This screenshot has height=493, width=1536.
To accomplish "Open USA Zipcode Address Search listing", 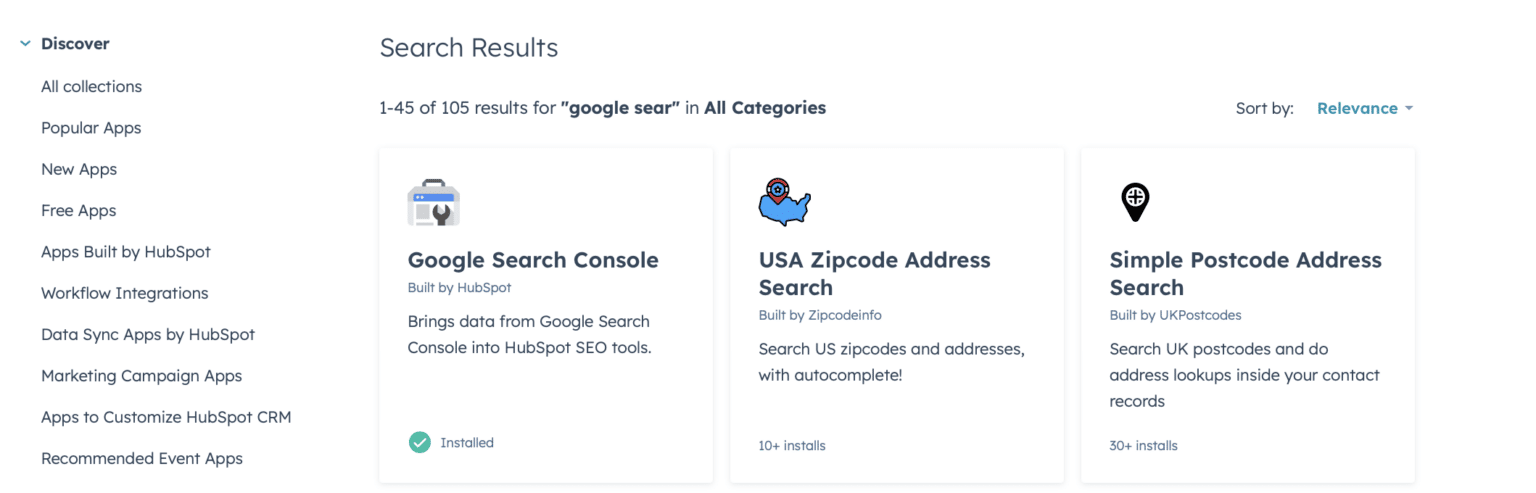I will 875,274.
